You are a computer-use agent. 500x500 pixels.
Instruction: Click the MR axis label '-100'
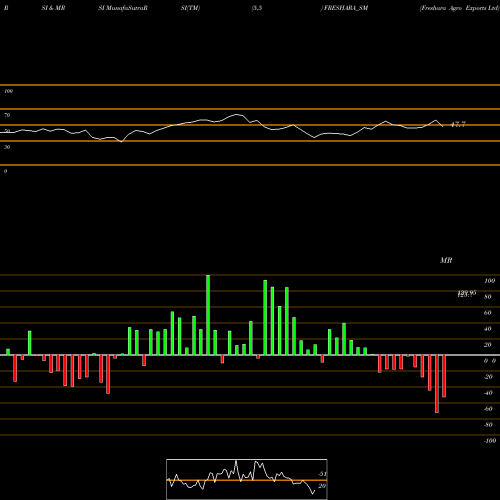click(490, 441)
